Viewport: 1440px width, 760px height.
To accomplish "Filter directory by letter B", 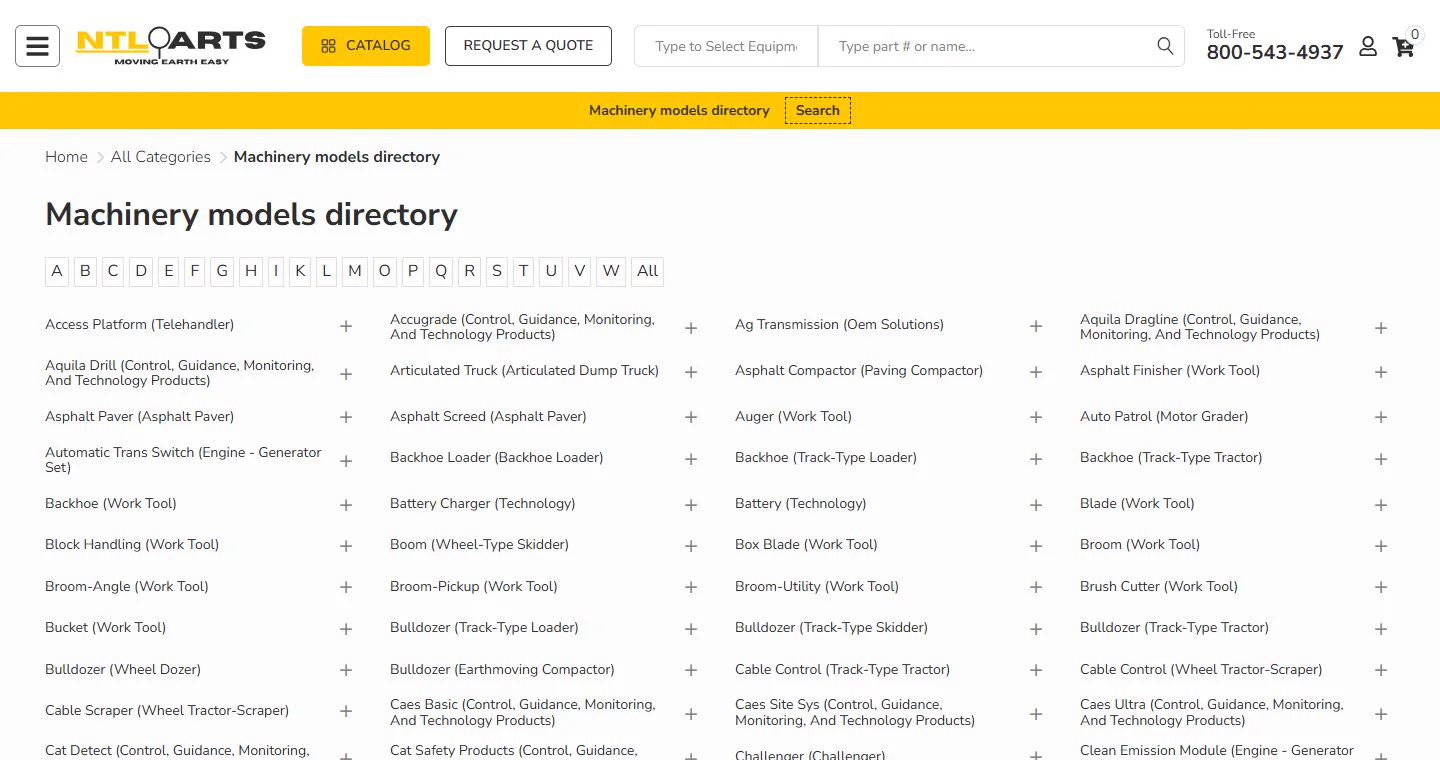I will (x=85, y=271).
